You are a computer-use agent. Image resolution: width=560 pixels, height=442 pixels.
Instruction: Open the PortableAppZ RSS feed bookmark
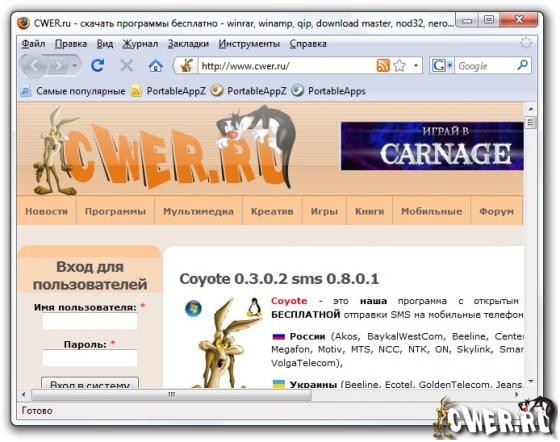pyautogui.click(x=168, y=91)
